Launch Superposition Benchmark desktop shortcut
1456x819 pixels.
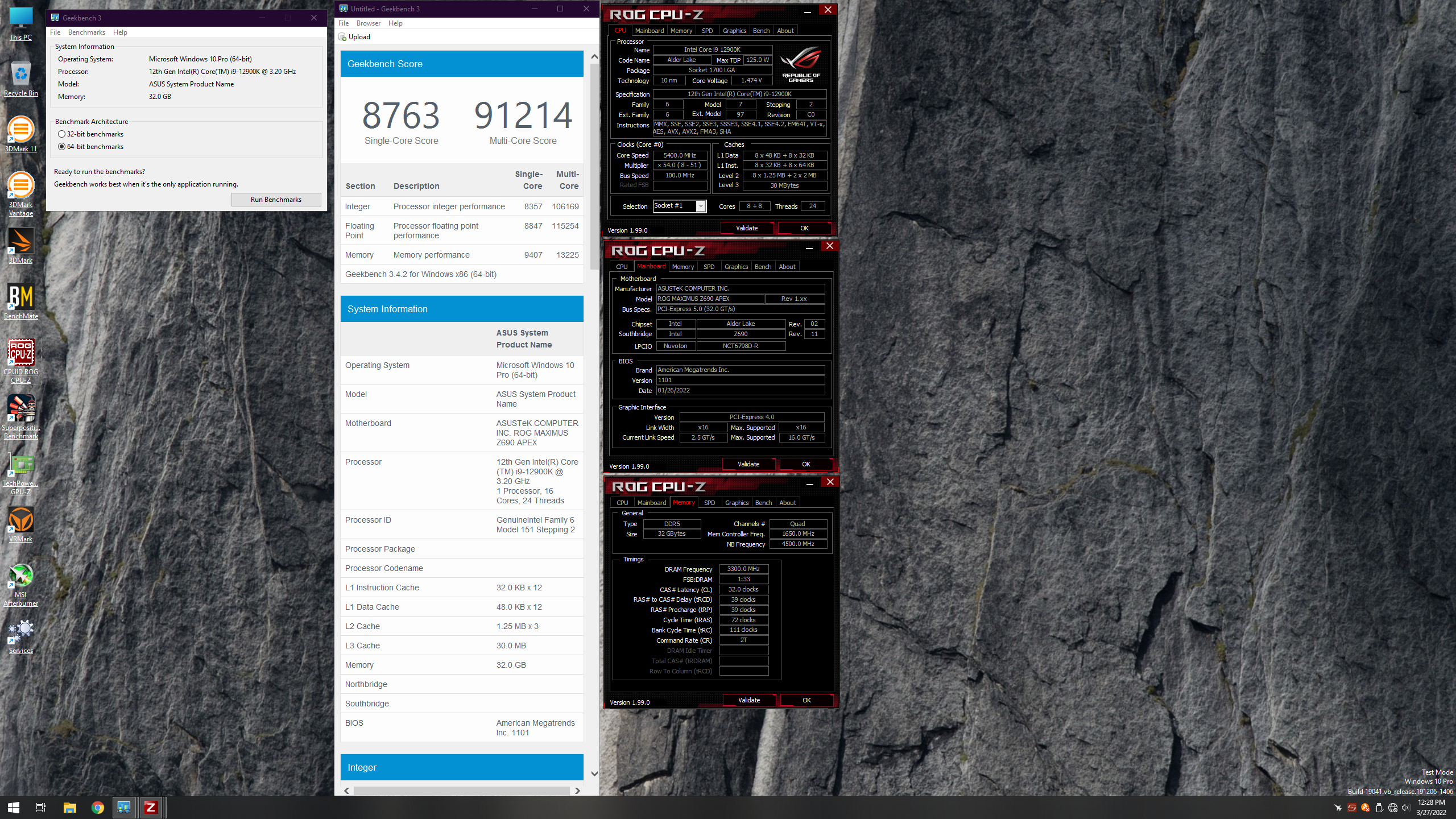[20, 417]
